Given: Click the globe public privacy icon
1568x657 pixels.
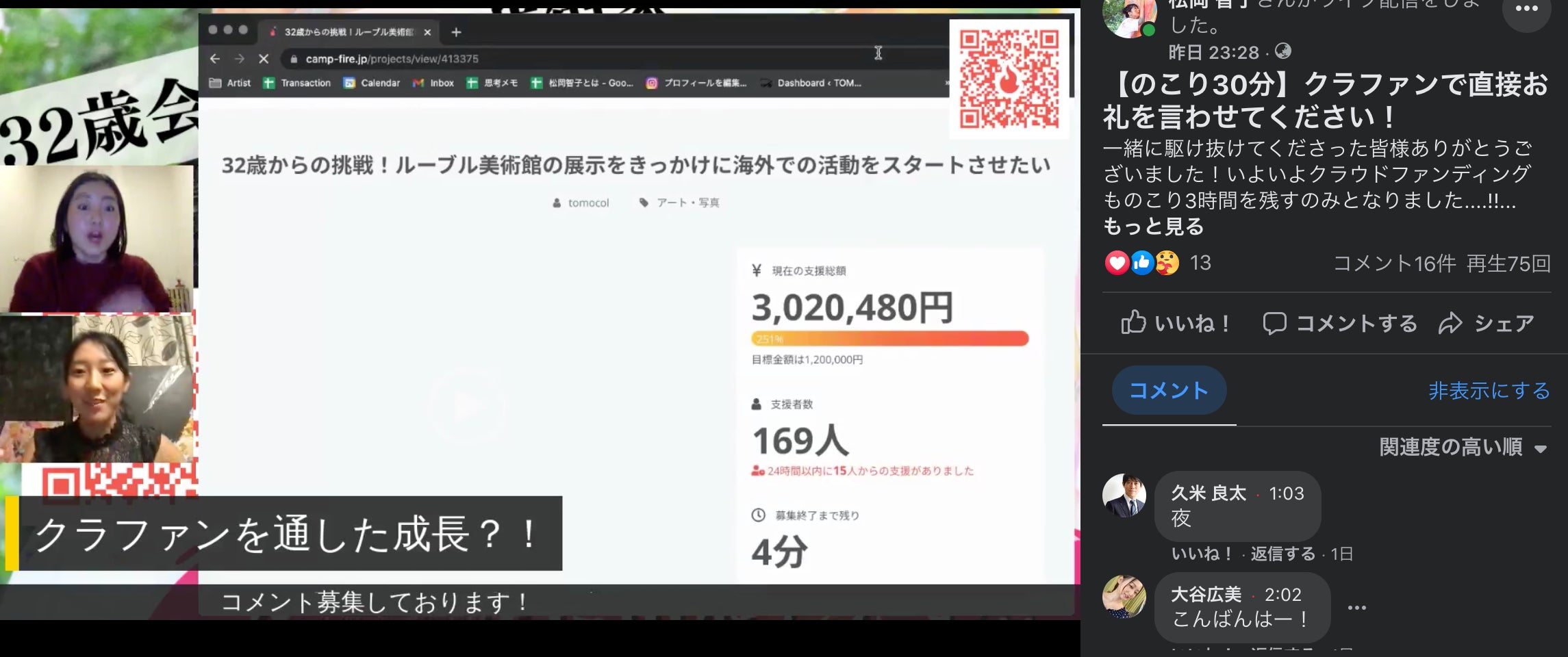Looking at the screenshot, I should [x=1283, y=51].
